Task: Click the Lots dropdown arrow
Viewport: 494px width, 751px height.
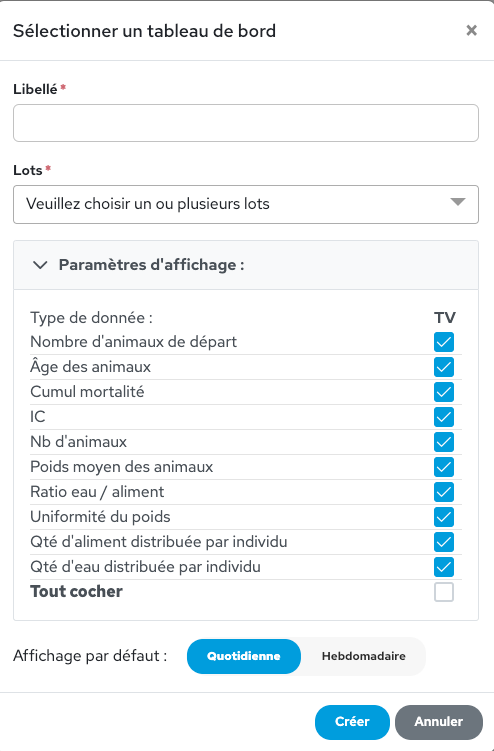Action: (458, 202)
